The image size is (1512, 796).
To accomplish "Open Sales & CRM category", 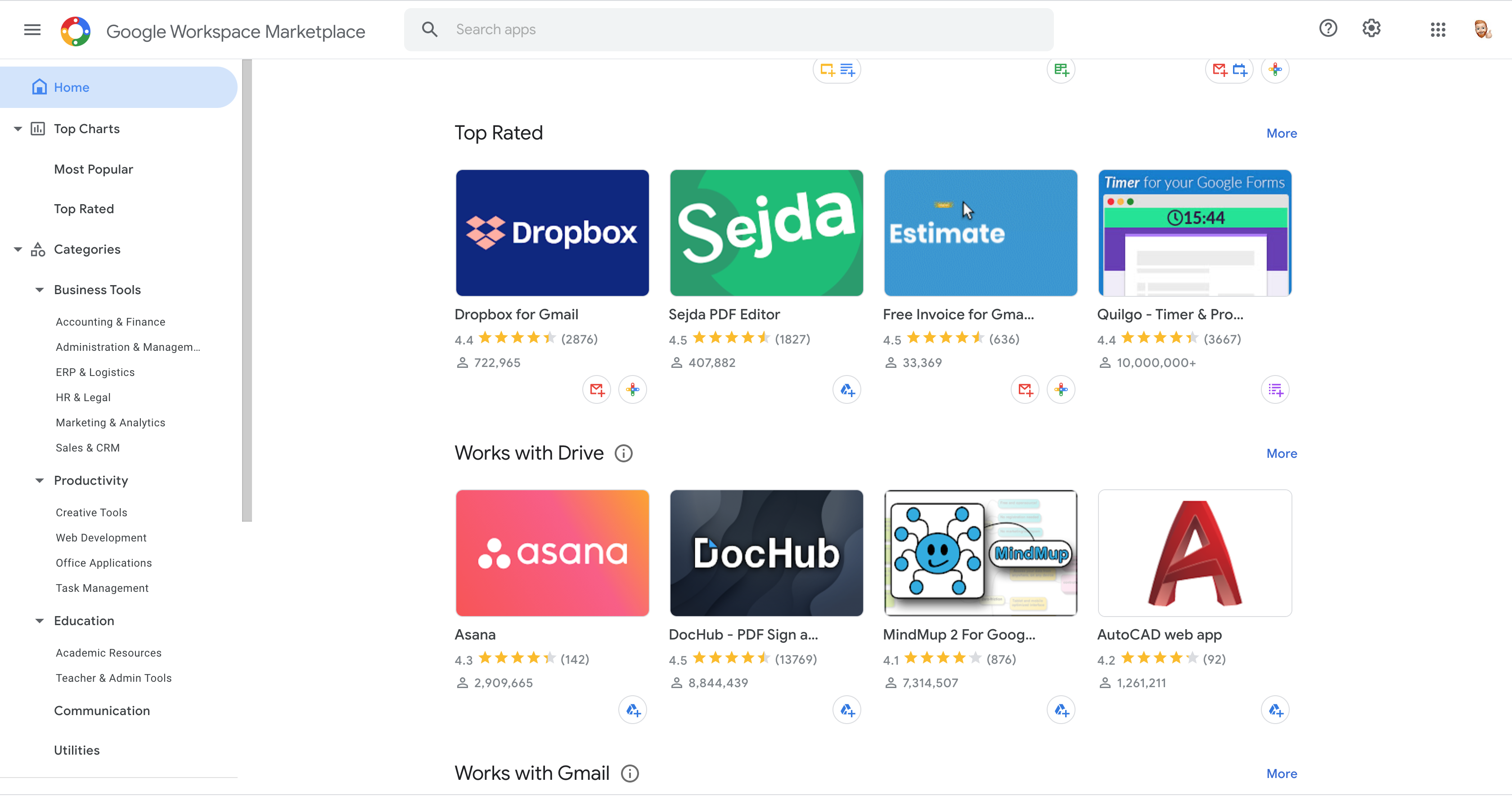I will (x=87, y=448).
